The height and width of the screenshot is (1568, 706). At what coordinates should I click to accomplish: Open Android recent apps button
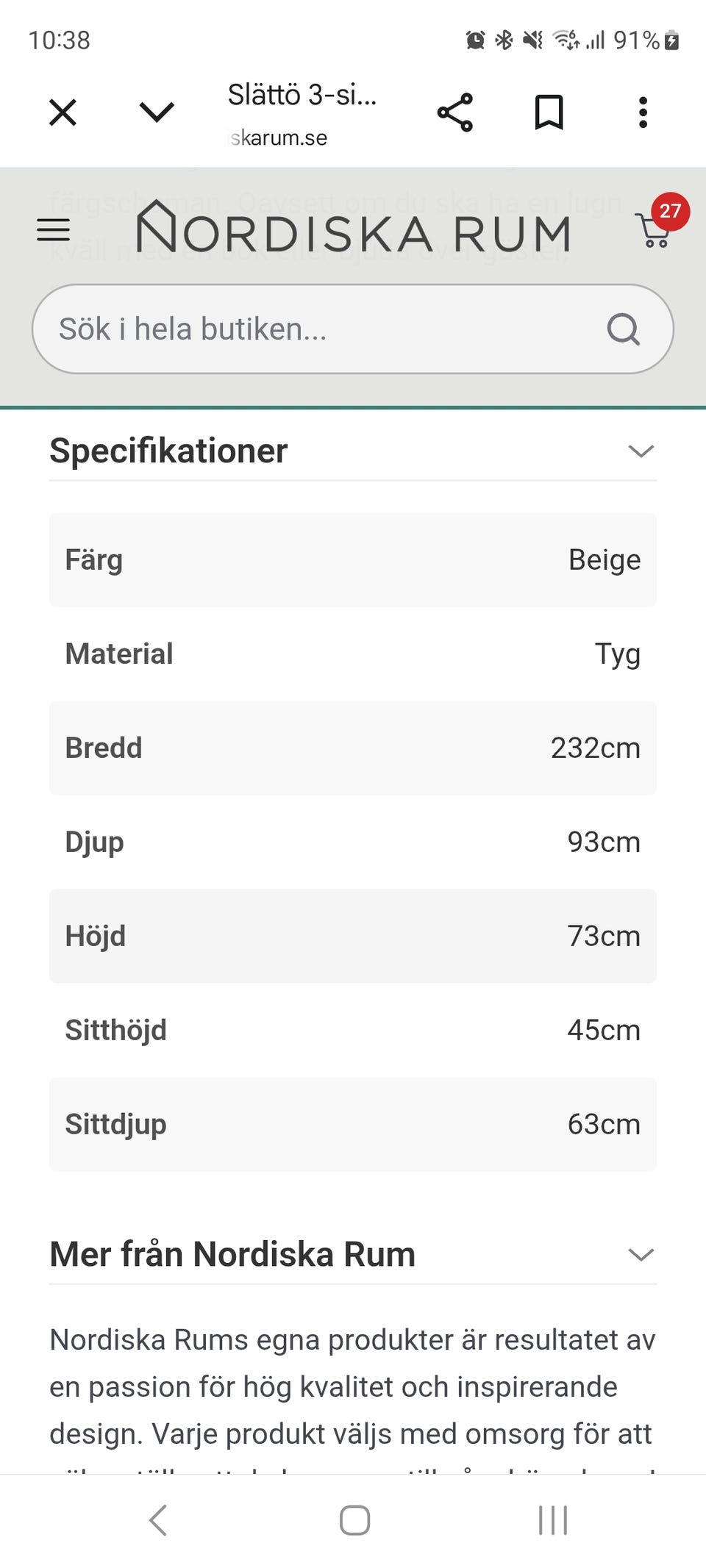pos(552,1520)
